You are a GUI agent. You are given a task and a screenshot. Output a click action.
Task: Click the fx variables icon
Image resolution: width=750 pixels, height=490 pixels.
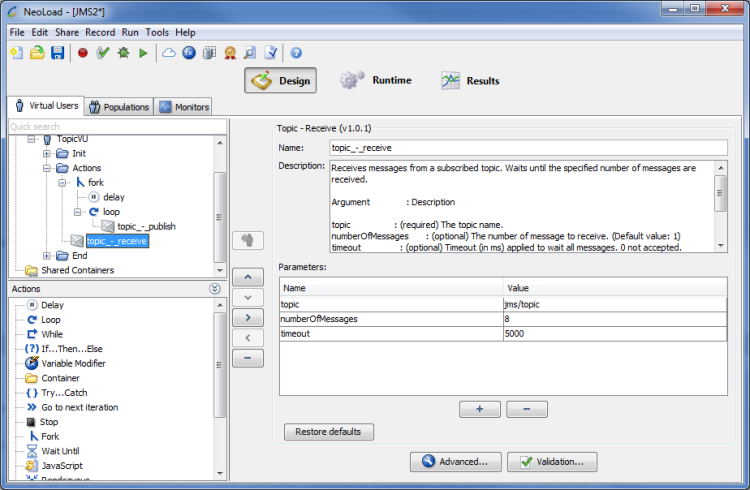coord(189,52)
